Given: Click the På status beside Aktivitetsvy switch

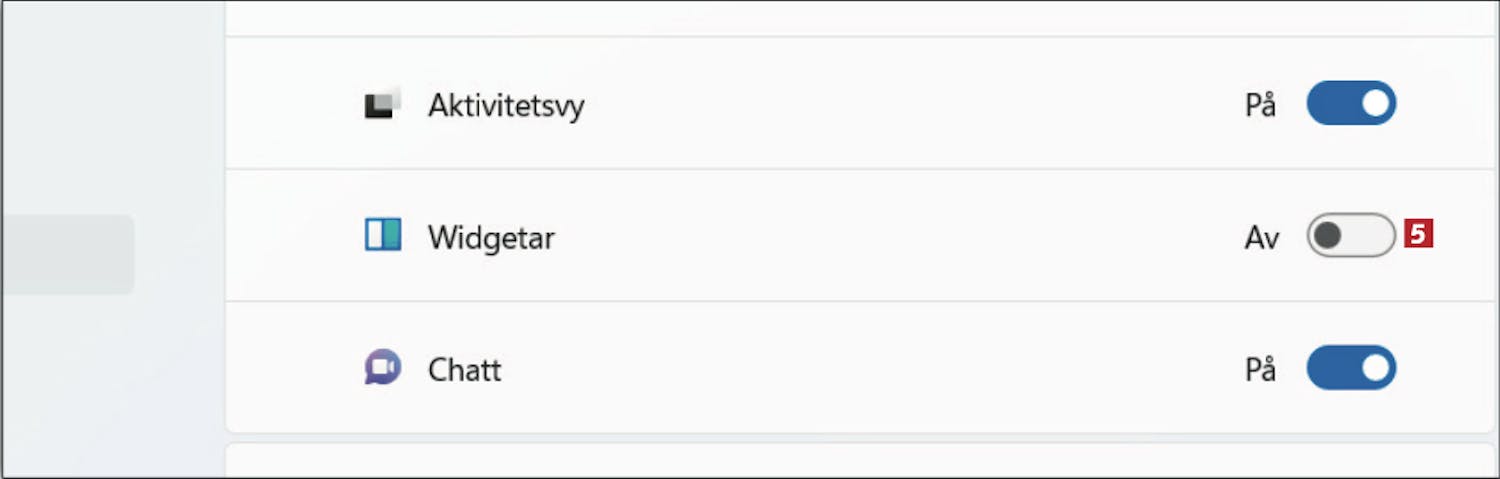Looking at the screenshot, I should coord(1260,105).
